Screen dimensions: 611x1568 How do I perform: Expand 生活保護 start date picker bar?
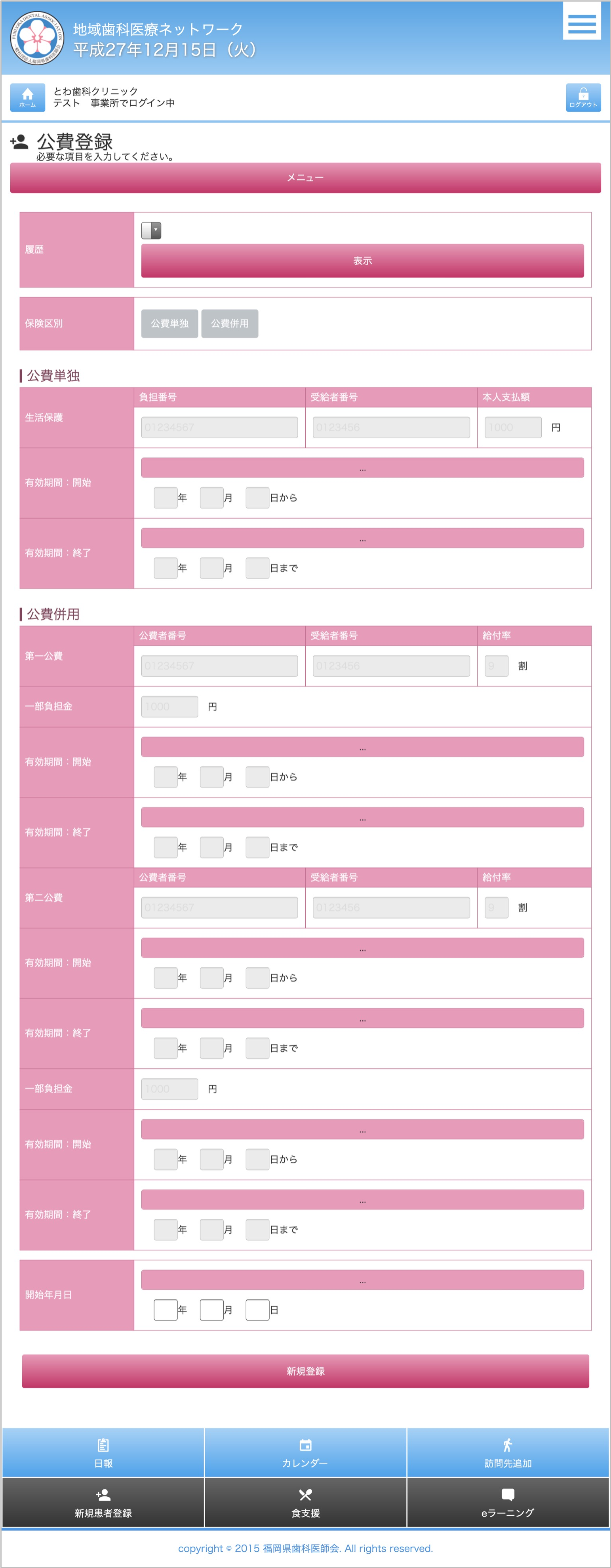pyautogui.click(x=362, y=468)
